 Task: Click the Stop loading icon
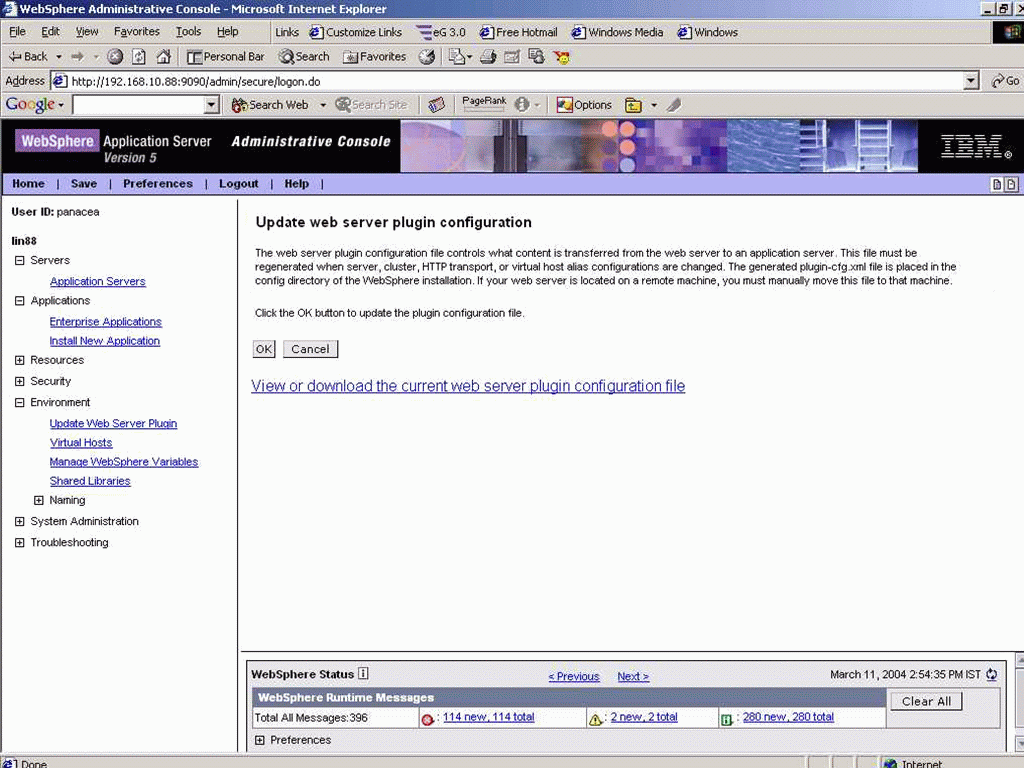(x=115, y=57)
